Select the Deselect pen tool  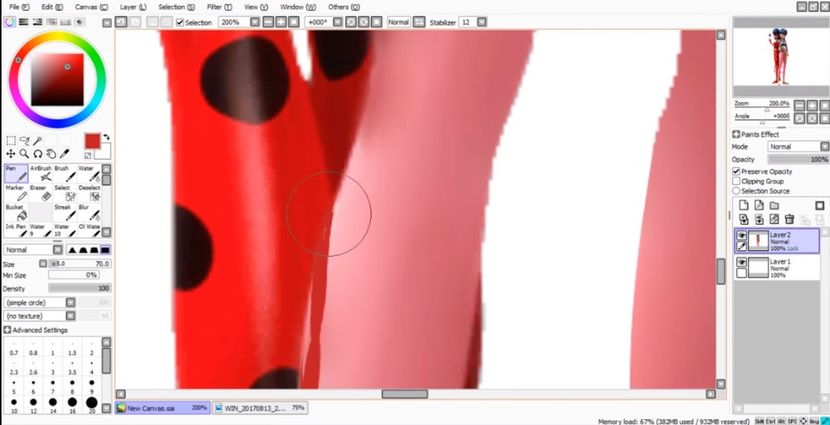point(89,193)
